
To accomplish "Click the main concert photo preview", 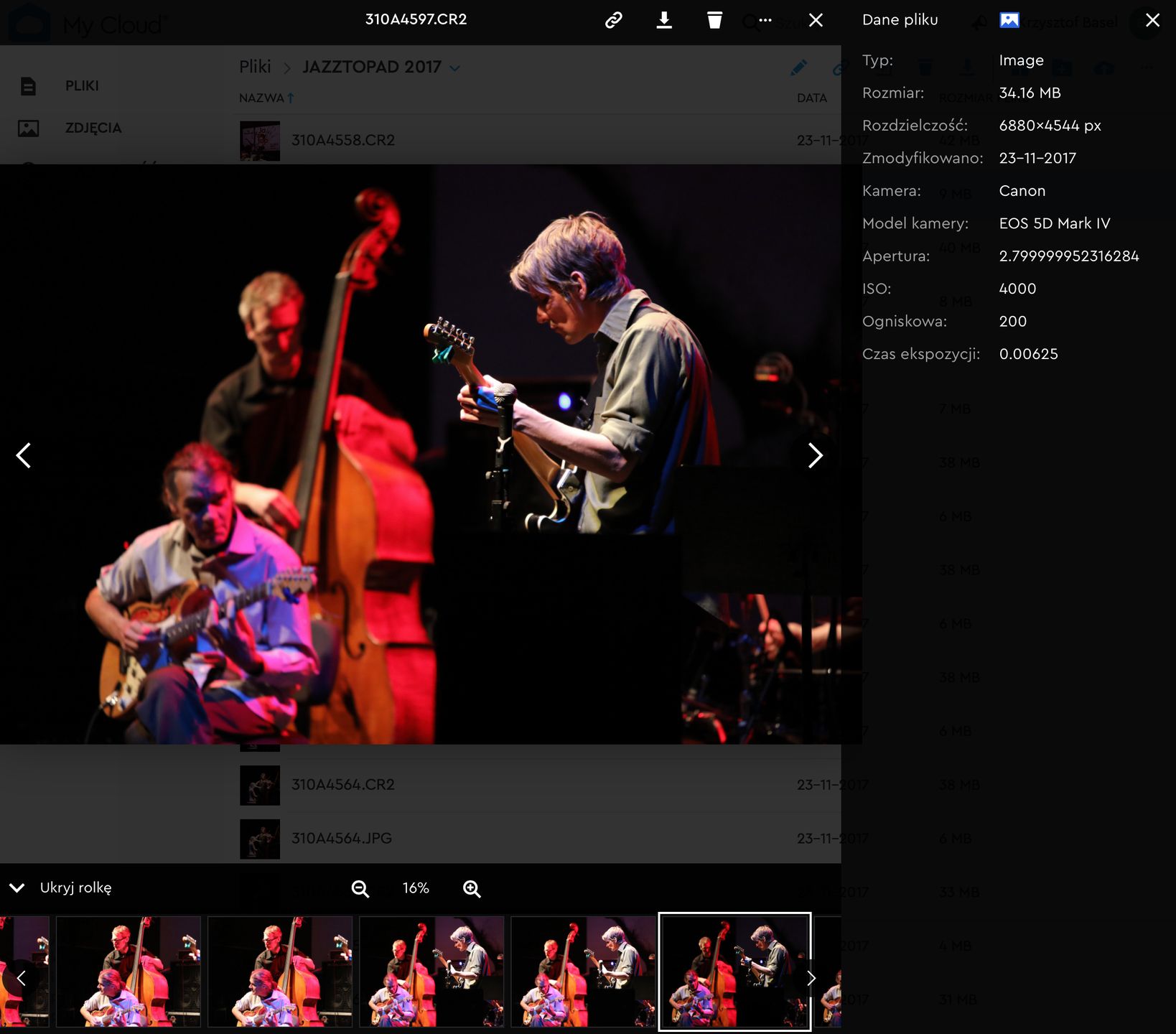I will tap(431, 454).
